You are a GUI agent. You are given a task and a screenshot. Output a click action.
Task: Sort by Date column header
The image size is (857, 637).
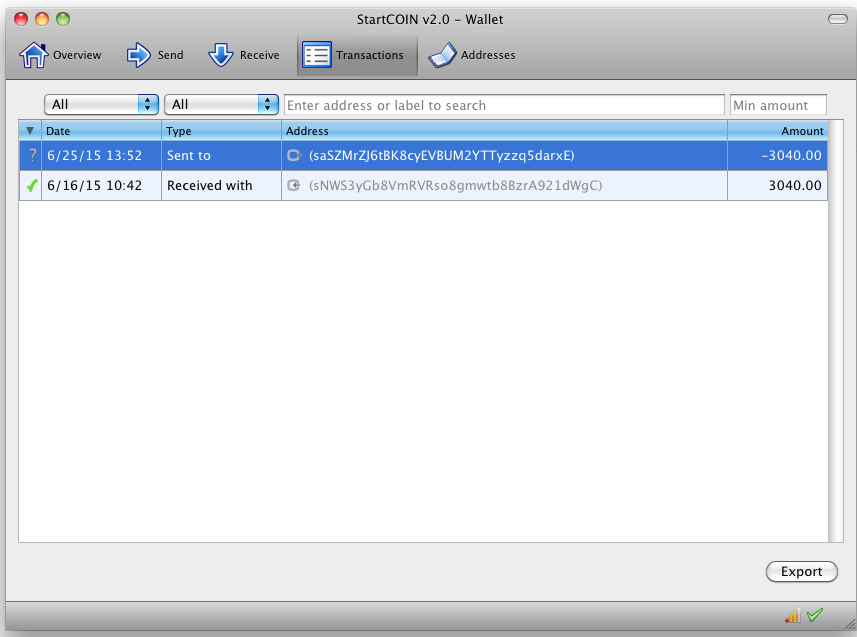pos(101,131)
